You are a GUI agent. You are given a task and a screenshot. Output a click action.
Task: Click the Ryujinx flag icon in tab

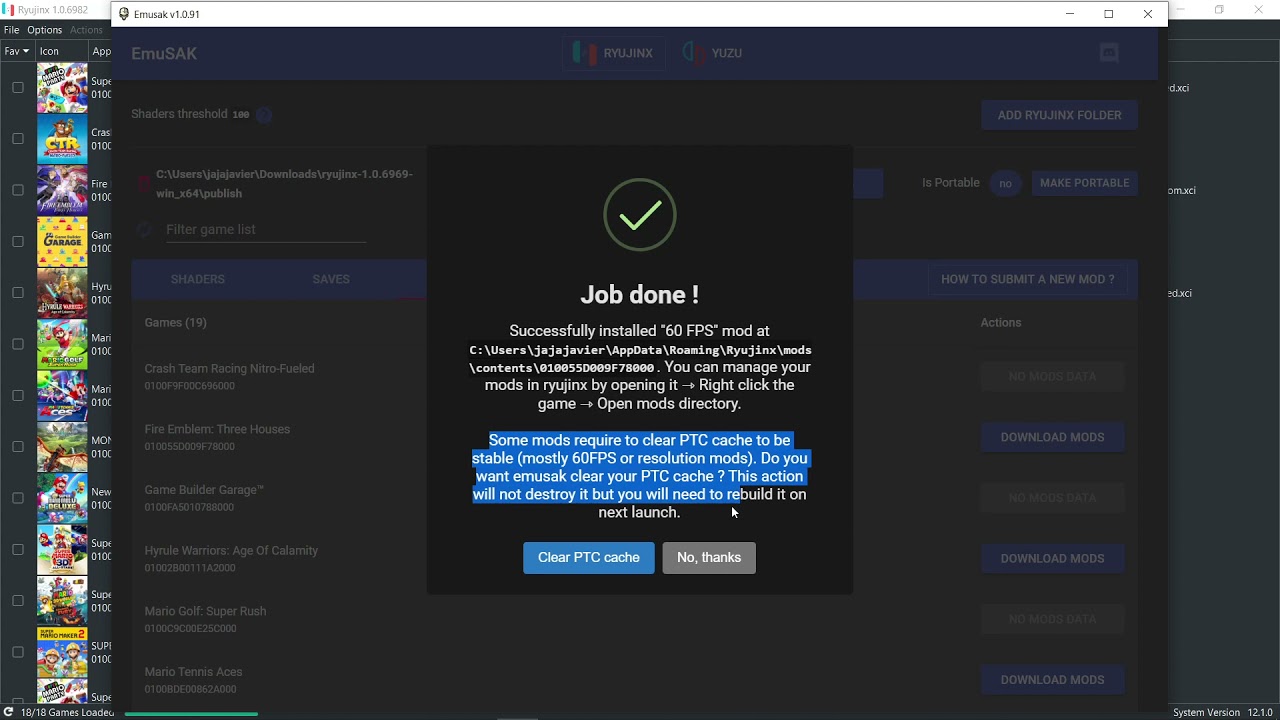click(x=585, y=53)
